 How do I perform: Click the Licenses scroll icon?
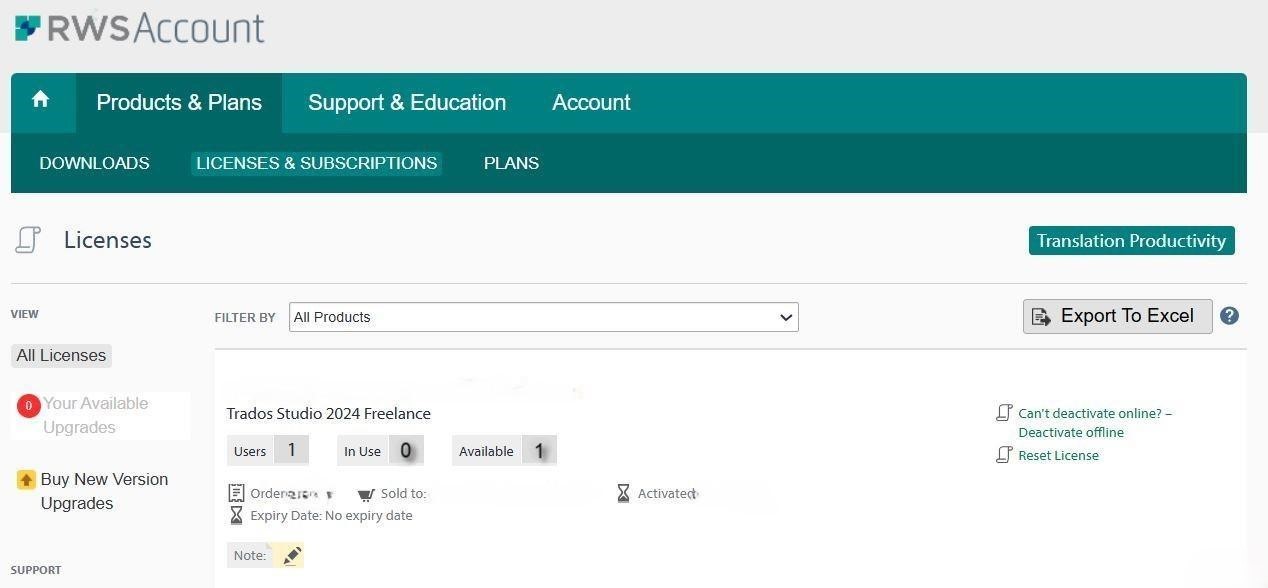point(28,240)
